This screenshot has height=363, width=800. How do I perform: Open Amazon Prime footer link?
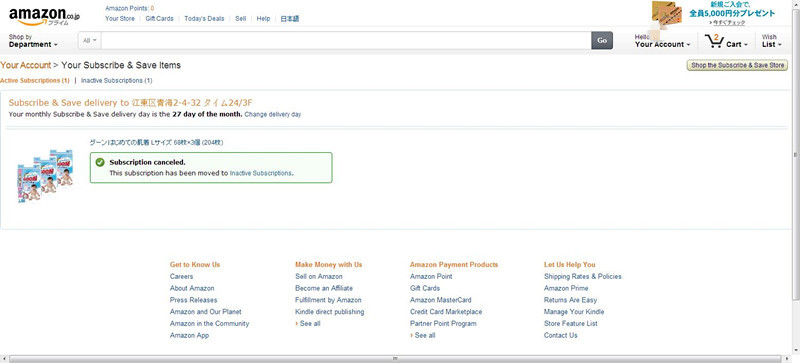(566, 288)
